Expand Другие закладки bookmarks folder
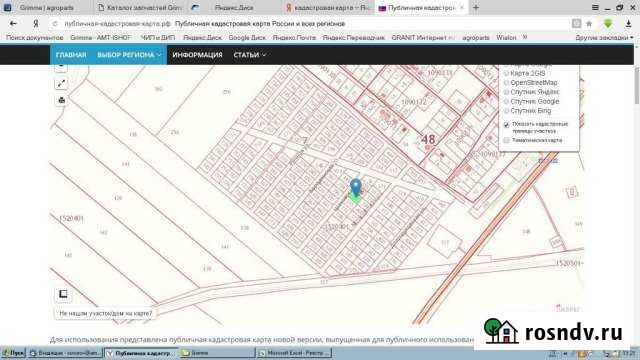The width and height of the screenshot is (640, 360). [604, 38]
